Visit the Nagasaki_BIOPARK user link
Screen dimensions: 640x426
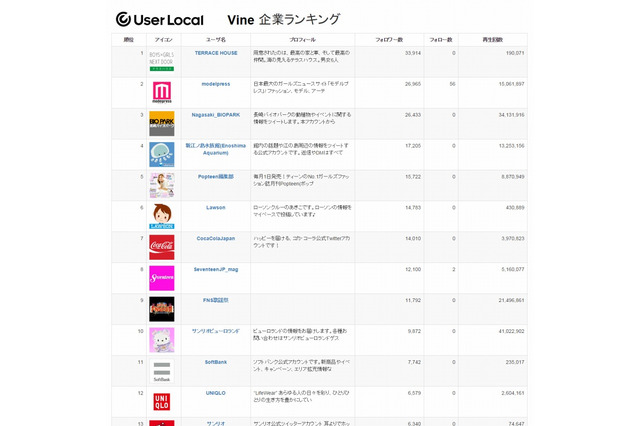(216, 115)
